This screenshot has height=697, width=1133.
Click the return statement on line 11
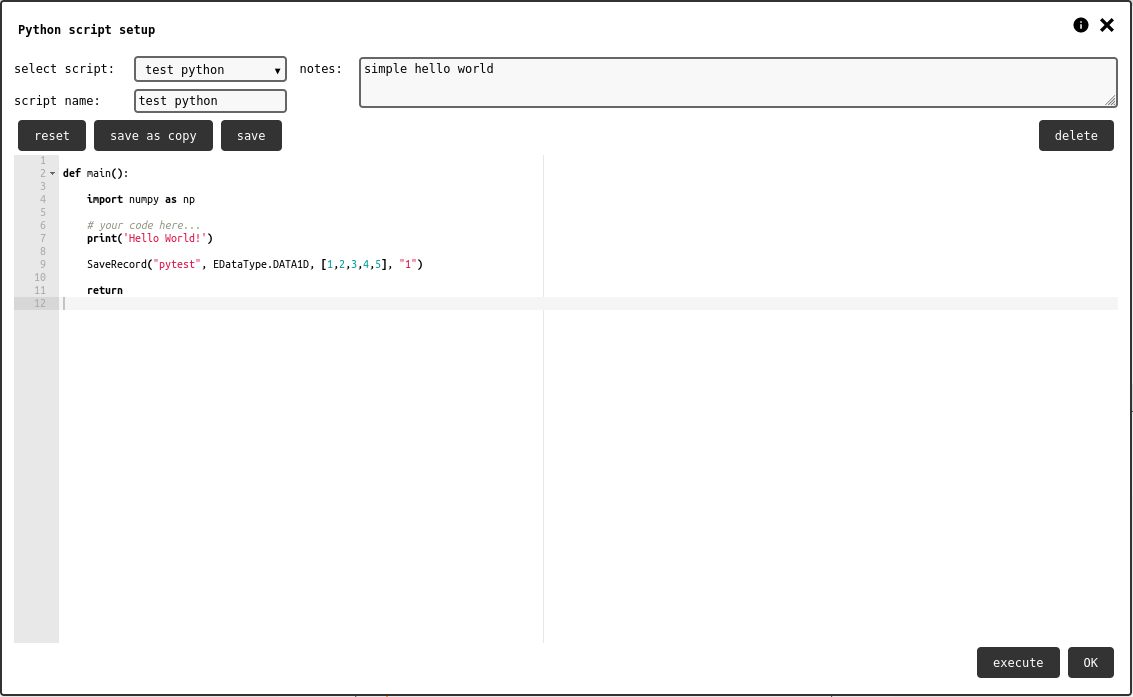click(105, 291)
